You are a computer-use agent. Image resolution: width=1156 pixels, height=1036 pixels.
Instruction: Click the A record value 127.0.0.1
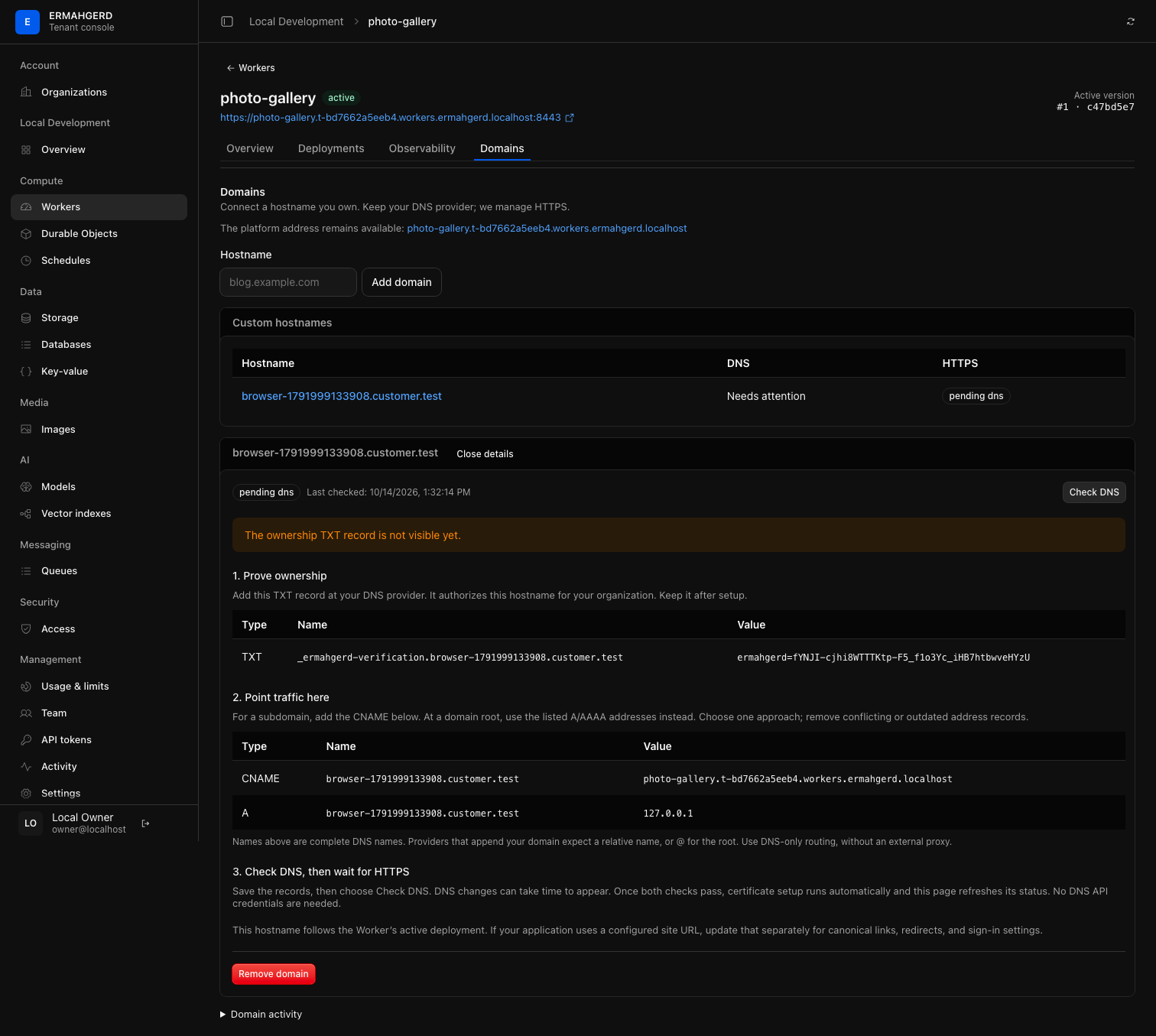[668, 814]
